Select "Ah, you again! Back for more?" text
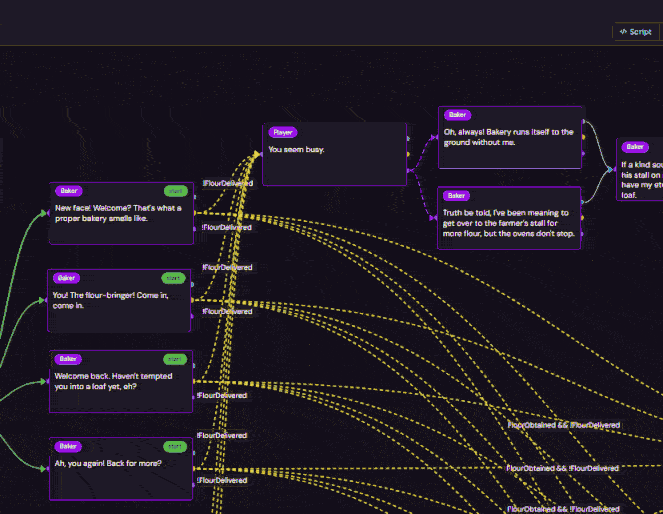Image resolution: width=663 pixels, height=514 pixels. click(x=108, y=463)
